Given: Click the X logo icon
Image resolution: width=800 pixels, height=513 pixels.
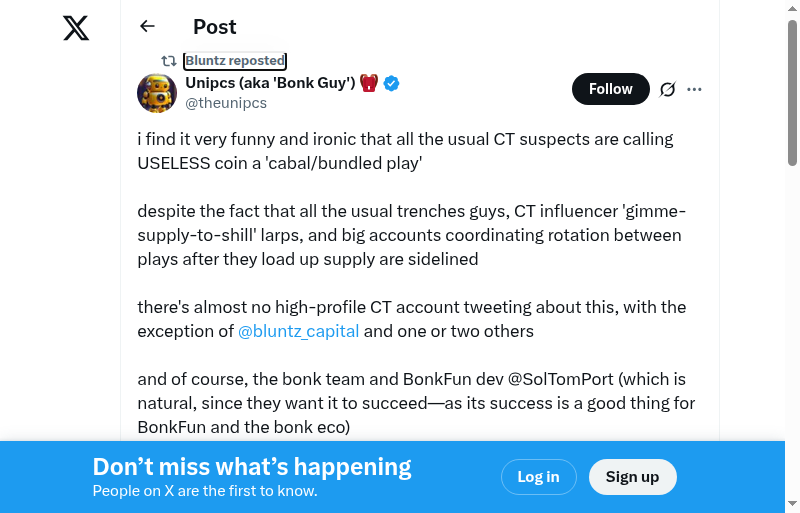Looking at the screenshot, I should (x=76, y=27).
